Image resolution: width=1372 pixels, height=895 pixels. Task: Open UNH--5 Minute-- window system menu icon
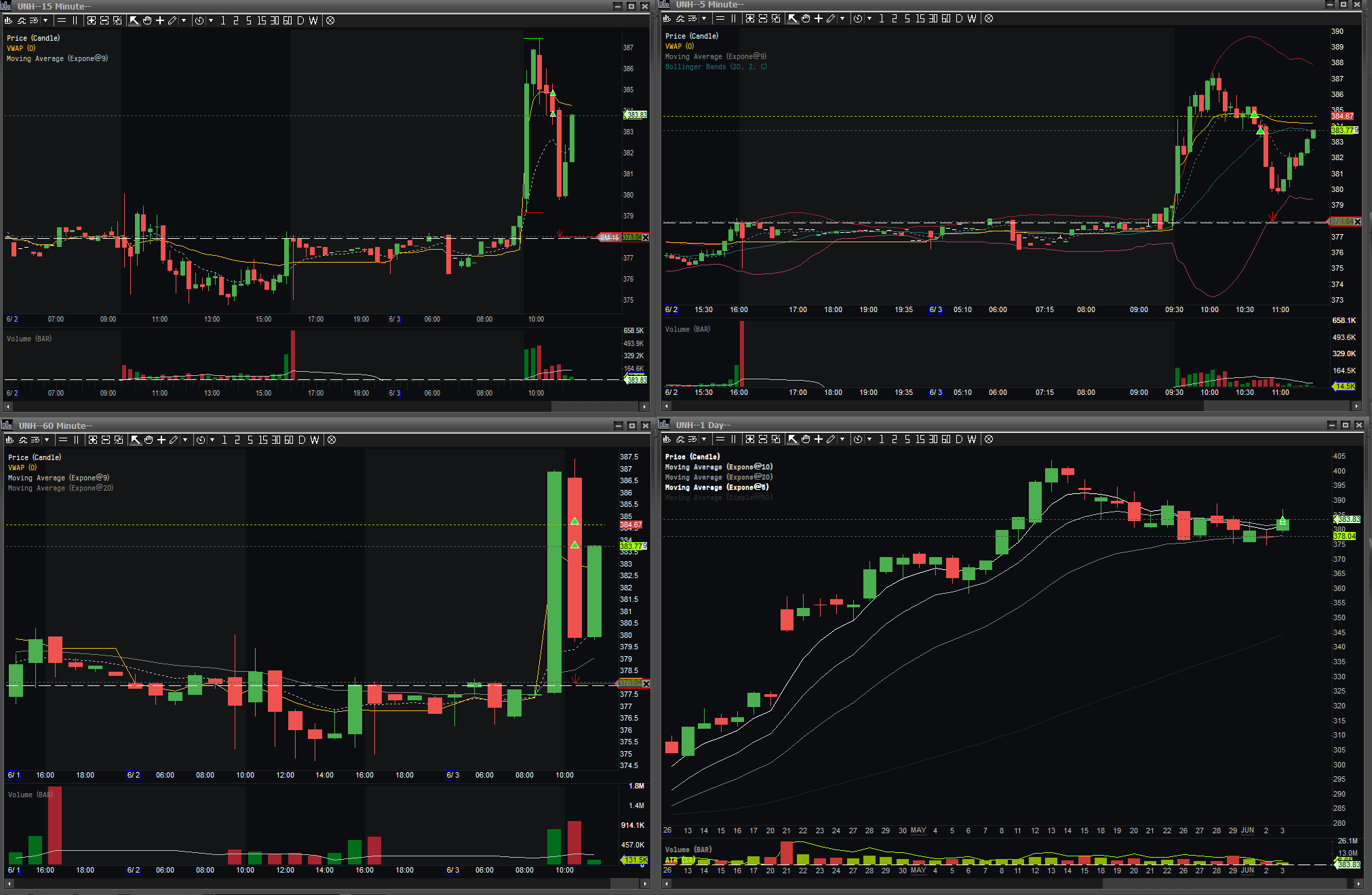point(665,4)
